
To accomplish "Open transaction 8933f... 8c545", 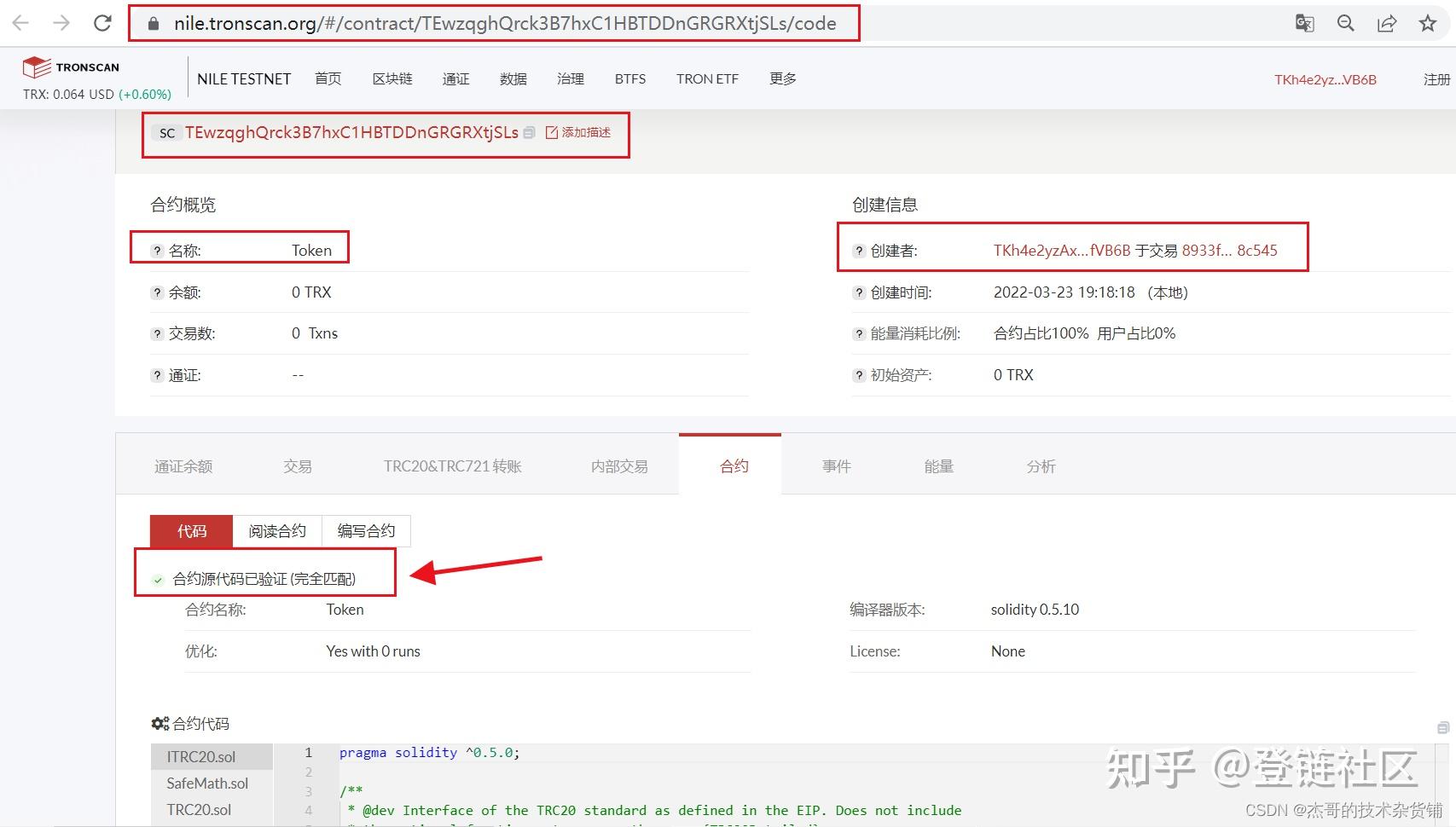I will (x=1230, y=251).
